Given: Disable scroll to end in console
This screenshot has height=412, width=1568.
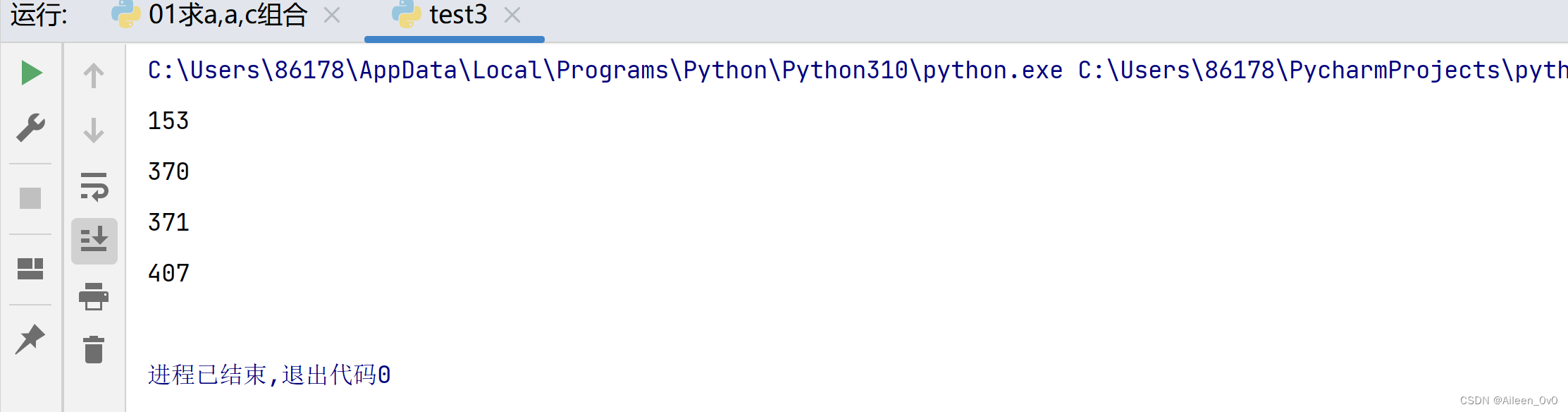Looking at the screenshot, I should (94, 241).
